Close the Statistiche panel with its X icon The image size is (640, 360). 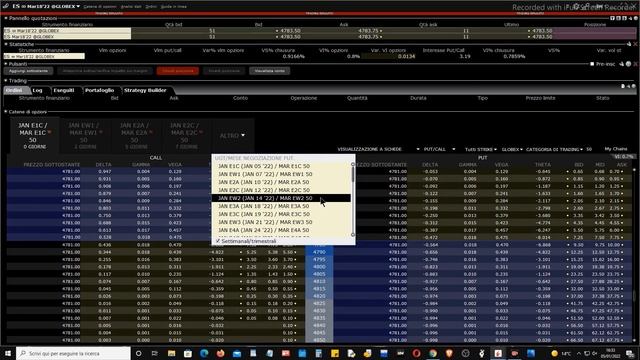(636, 44)
